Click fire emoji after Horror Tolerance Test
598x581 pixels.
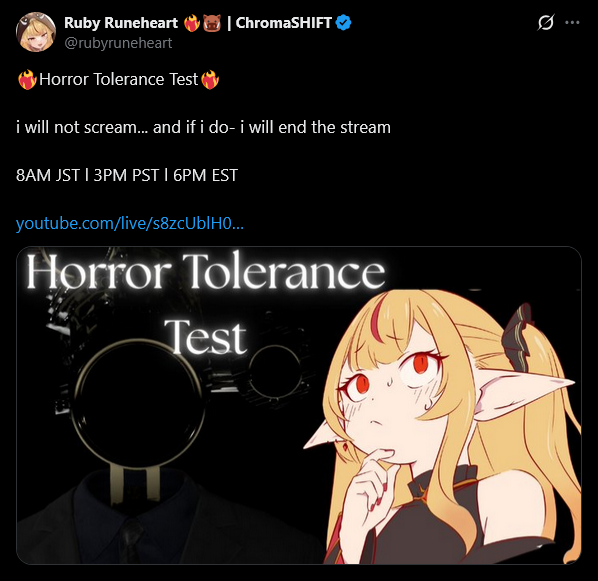pos(210,79)
